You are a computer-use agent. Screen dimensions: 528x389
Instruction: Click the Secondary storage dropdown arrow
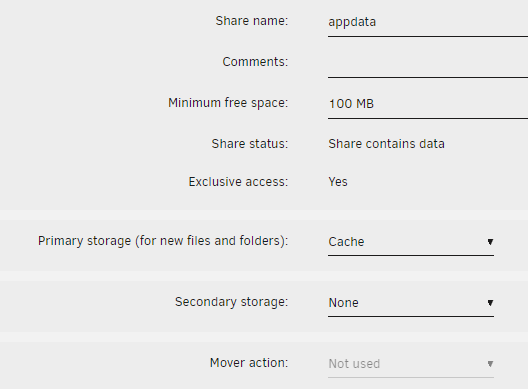(490, 303)
